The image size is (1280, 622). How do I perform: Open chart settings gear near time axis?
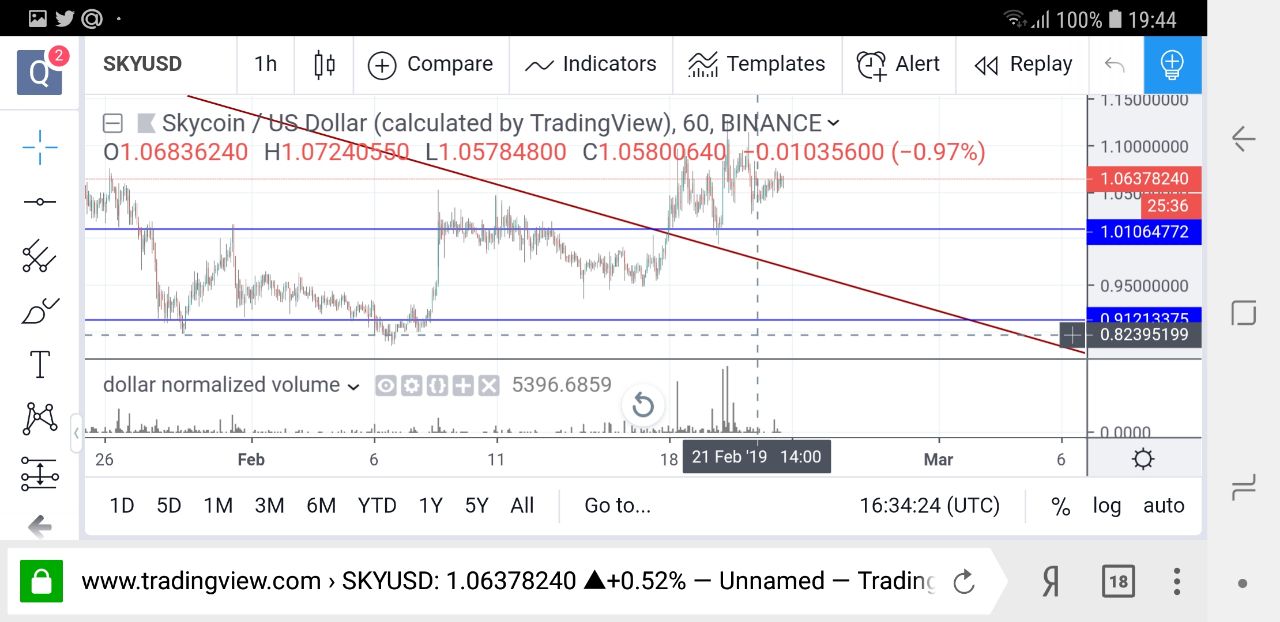[x=1143, y=459]
